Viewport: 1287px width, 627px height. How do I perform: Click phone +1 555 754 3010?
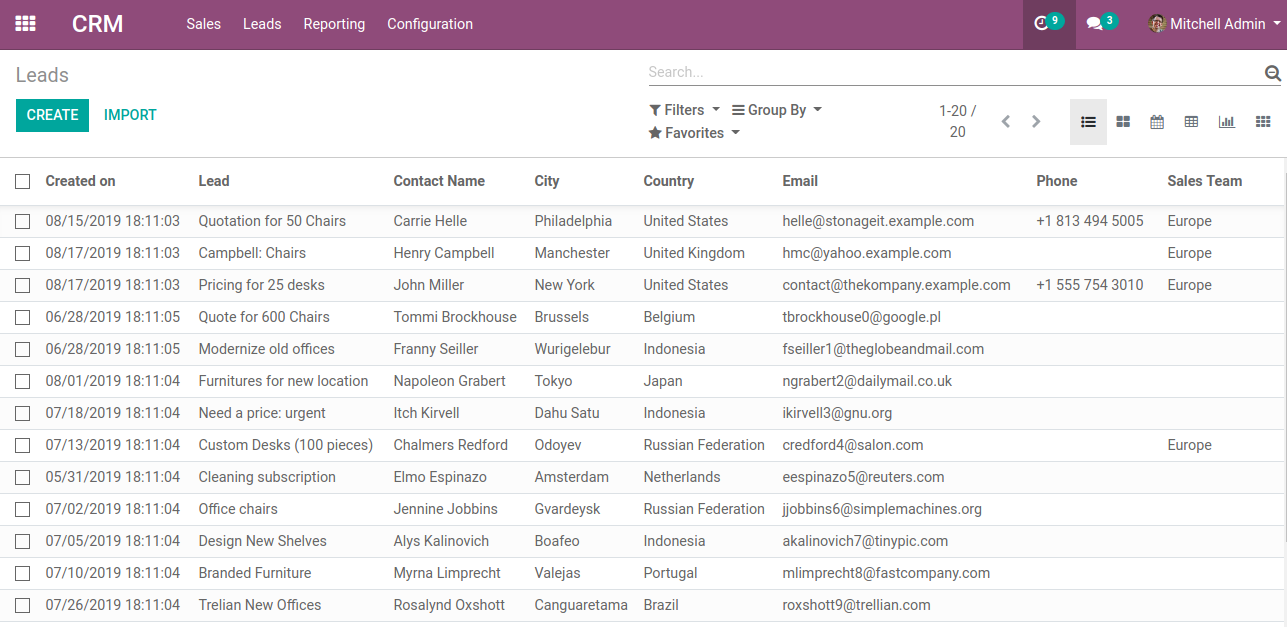1089,285
